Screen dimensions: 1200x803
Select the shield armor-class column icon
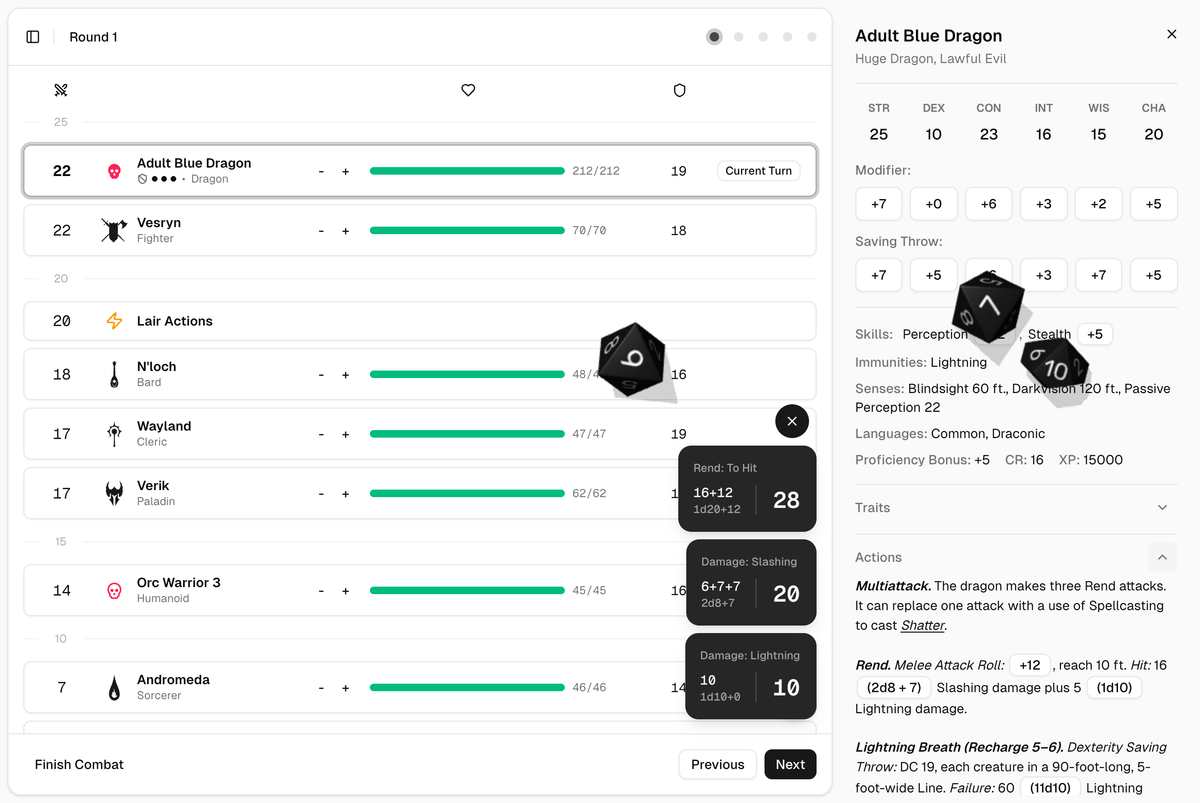679,90
